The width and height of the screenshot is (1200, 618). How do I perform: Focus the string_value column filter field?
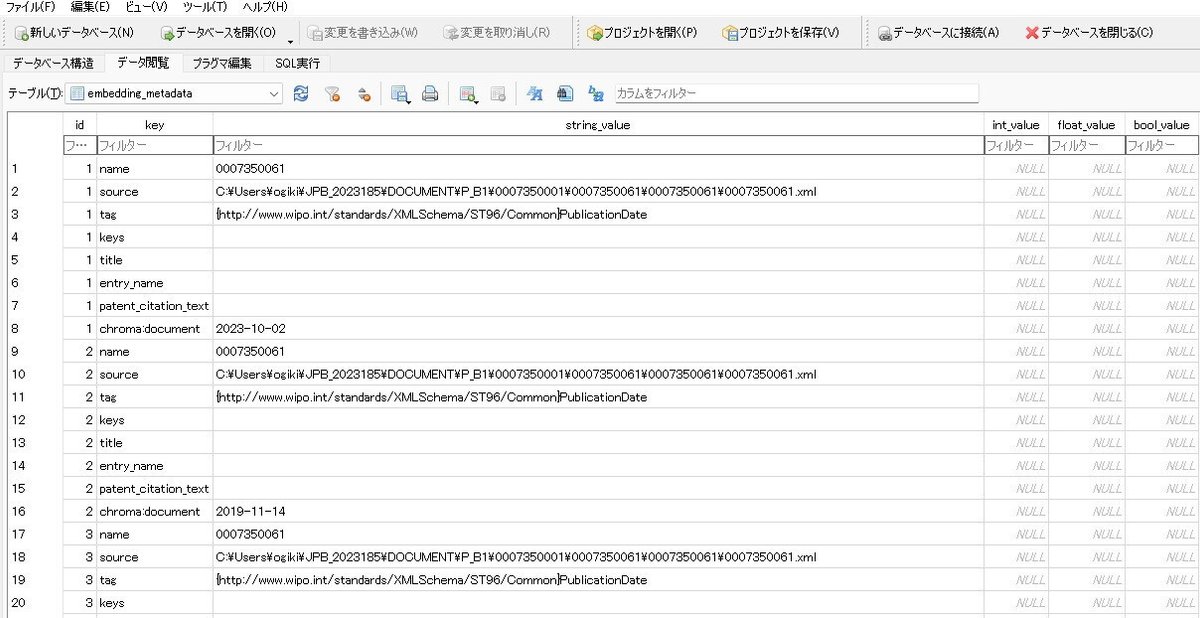pyautogui.click(x=598, y=146)
